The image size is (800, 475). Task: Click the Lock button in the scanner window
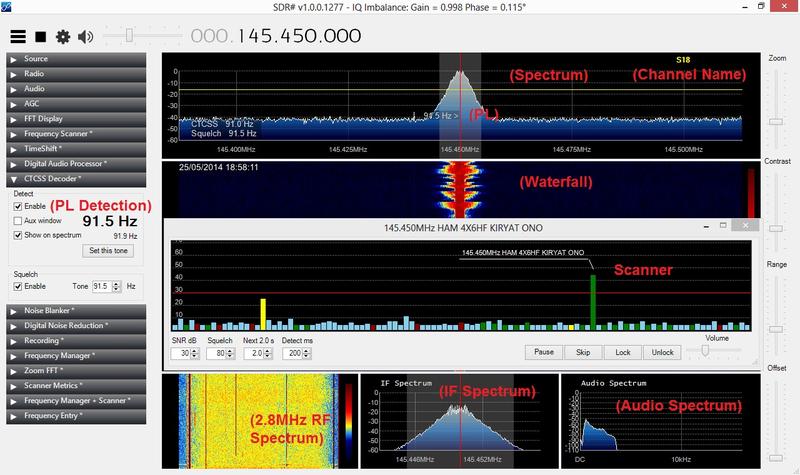(622, 353)
